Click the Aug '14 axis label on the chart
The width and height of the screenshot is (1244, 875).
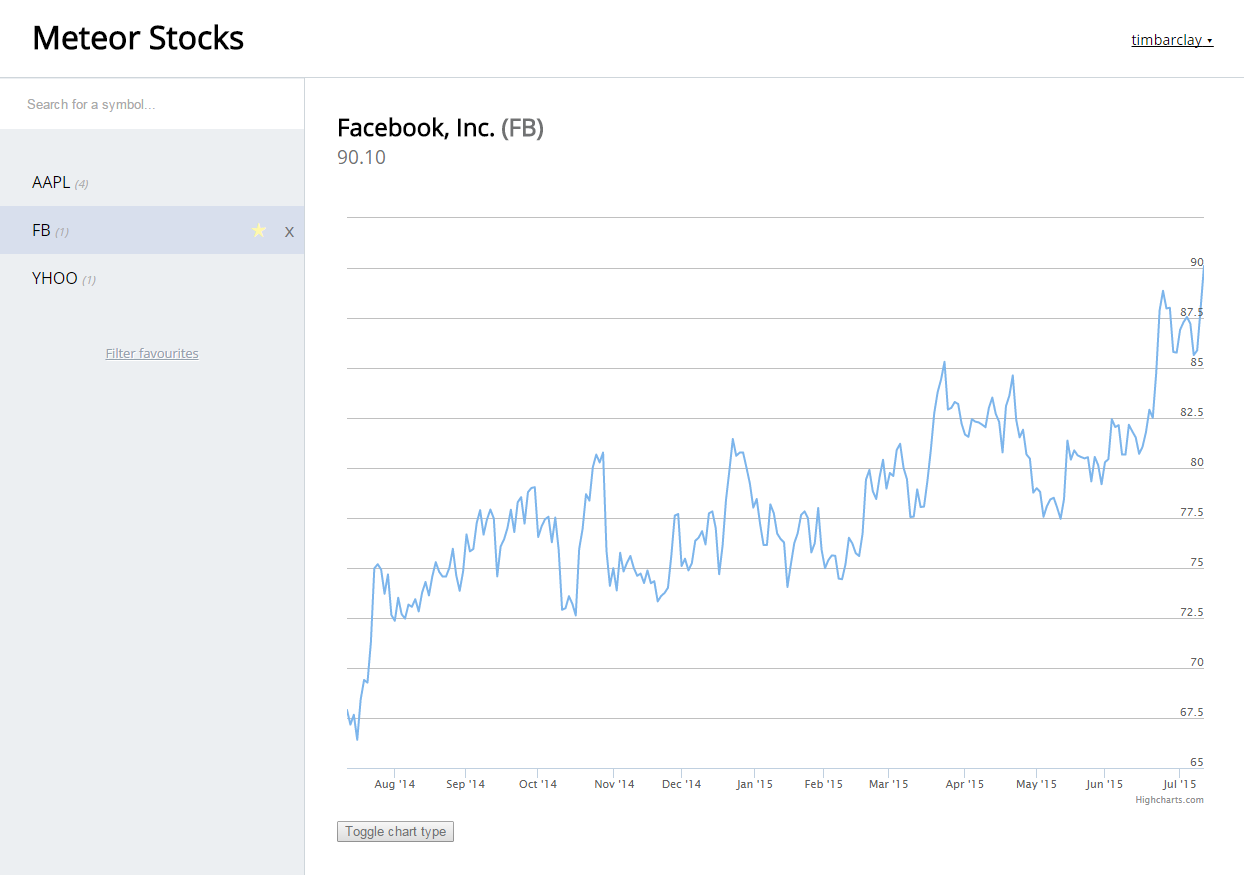(394, 784)
